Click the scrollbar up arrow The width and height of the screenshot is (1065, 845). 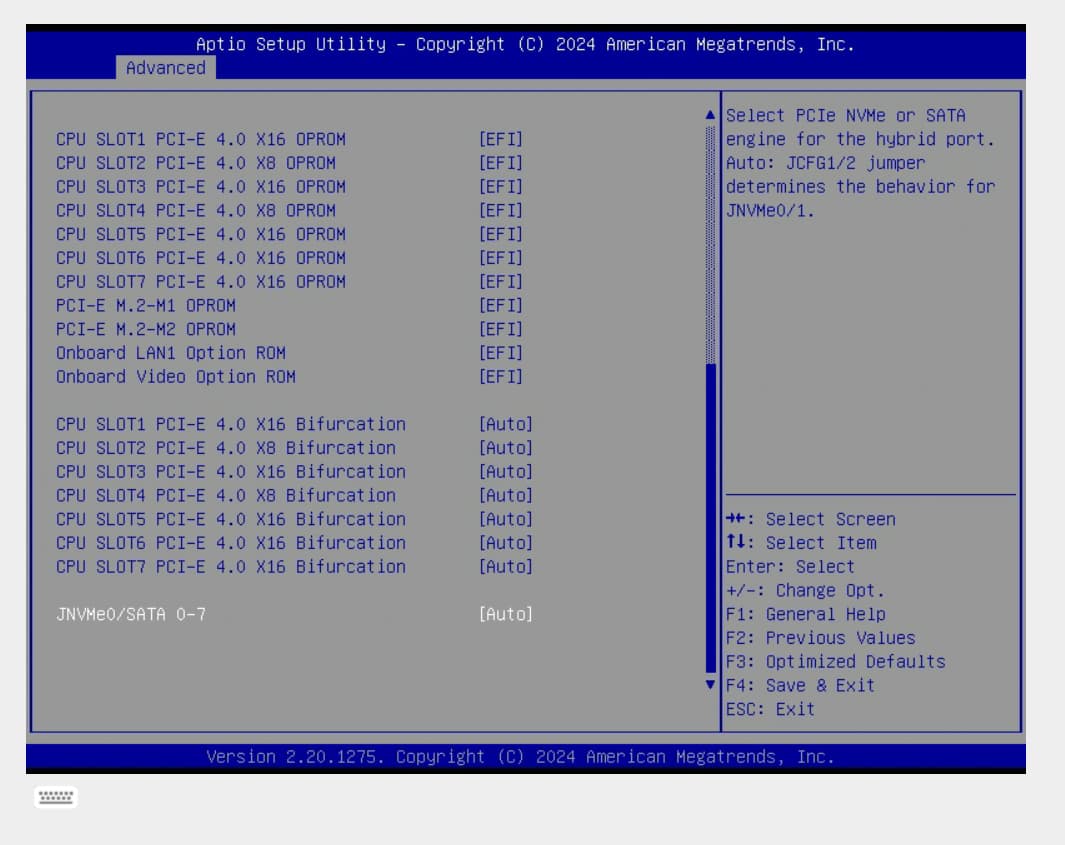pyautogui.click(x=711, y=115)
